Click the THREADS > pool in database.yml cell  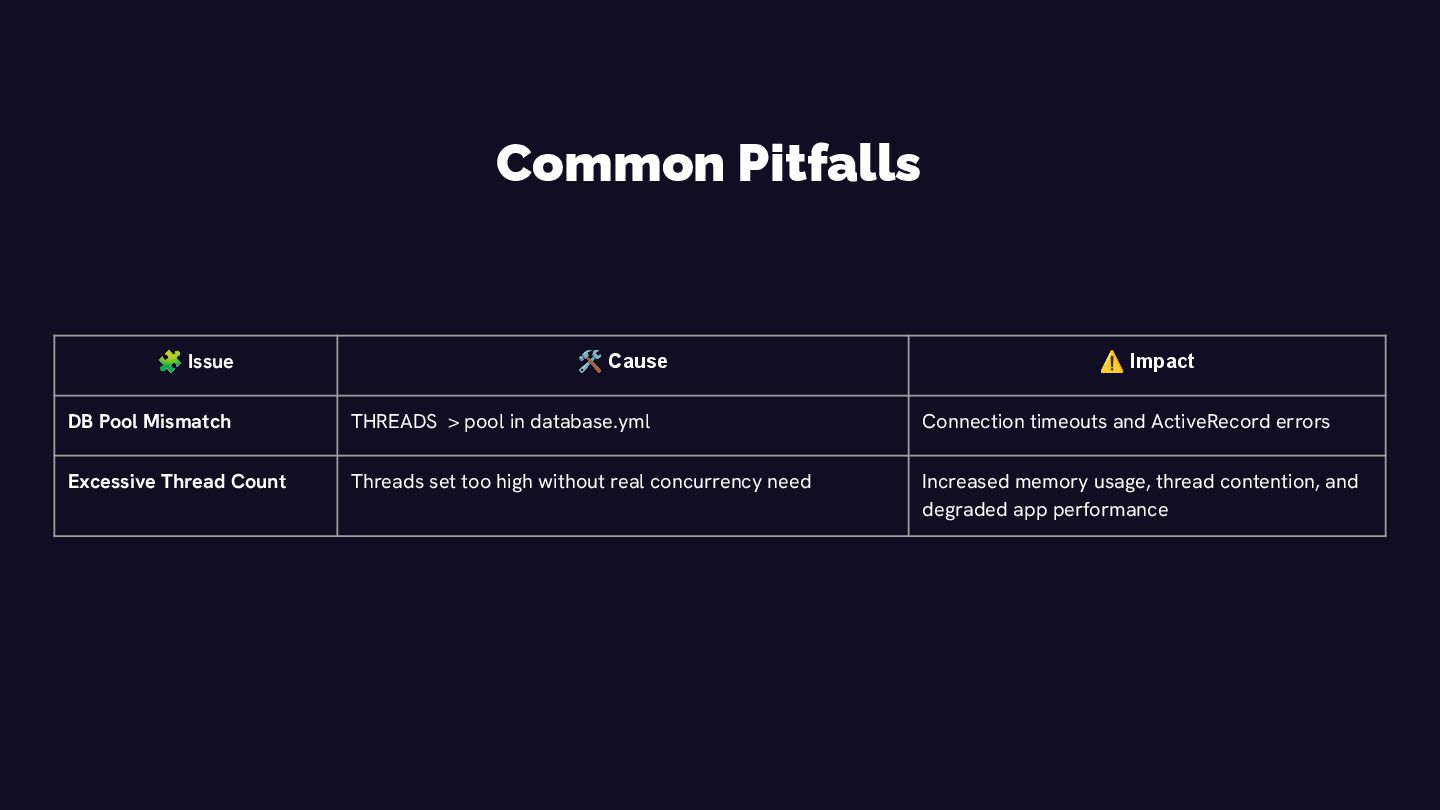(x=623, y=426)
